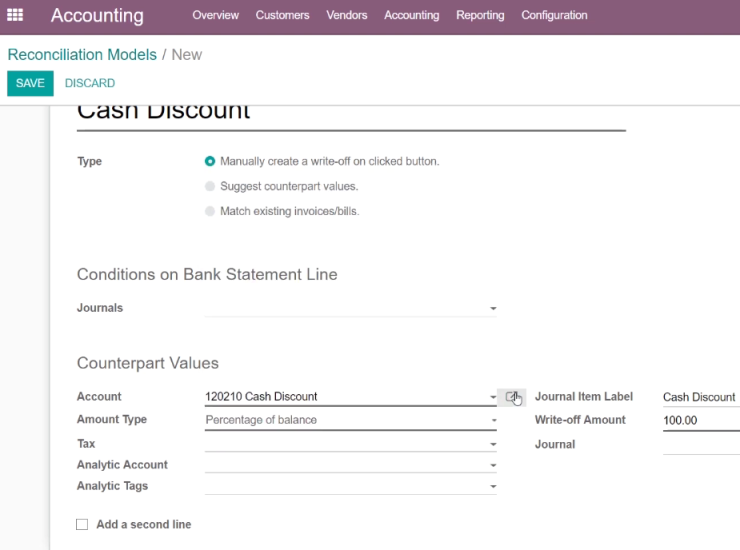Click the Journal Item Label field

[701, 397]
